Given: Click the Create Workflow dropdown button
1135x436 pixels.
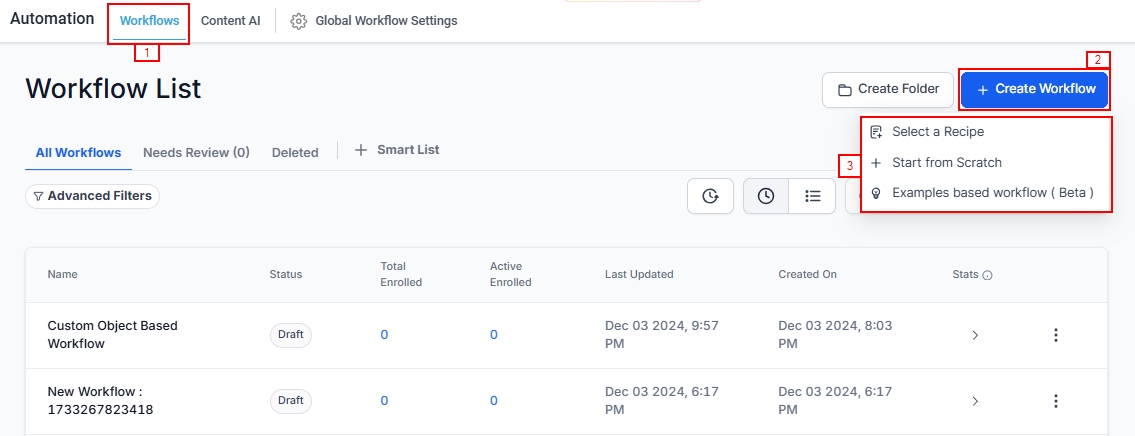Looking at the screenshot, I should click(1035, 89).
